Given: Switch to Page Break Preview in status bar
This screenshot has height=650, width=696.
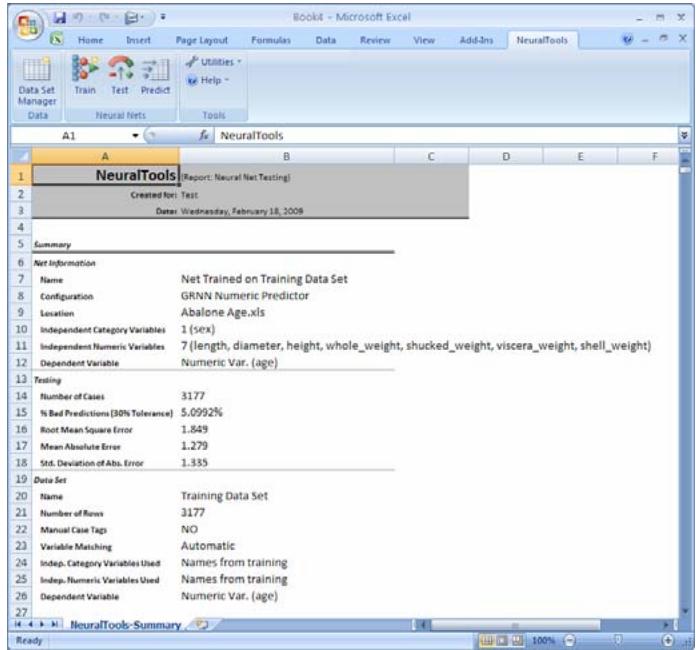Looking at the screenshot, I should tap(517, 641).
